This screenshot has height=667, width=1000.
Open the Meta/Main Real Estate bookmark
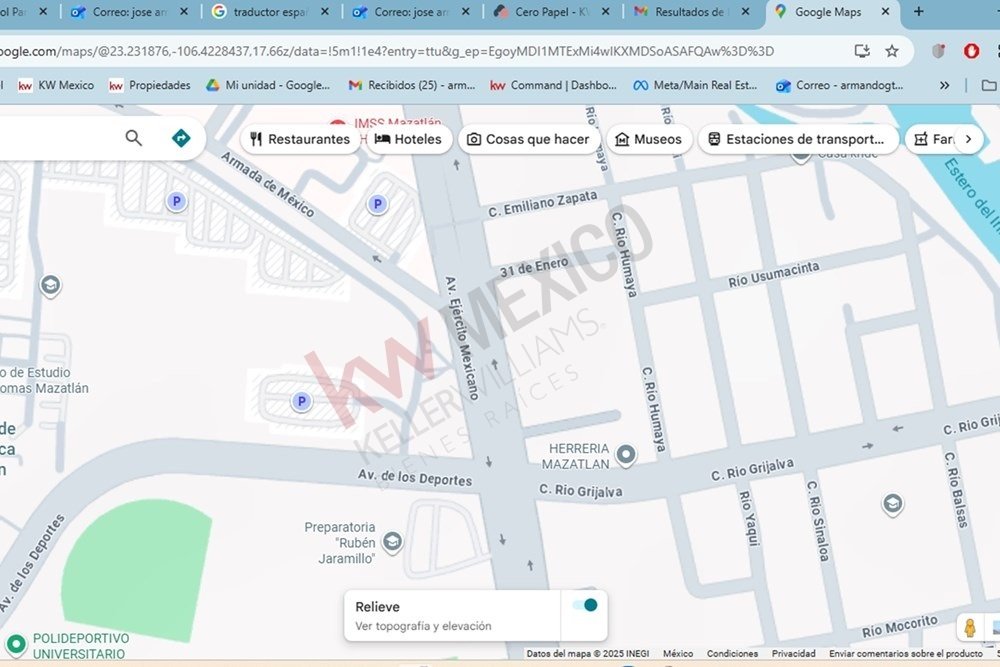(695, 85)
